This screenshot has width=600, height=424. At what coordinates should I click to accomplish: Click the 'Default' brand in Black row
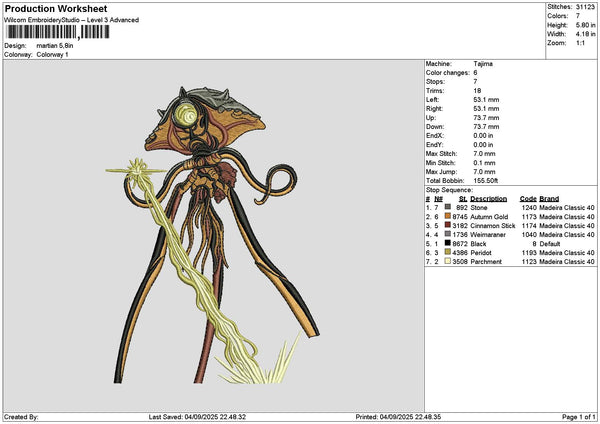click(x=550, y=243)
